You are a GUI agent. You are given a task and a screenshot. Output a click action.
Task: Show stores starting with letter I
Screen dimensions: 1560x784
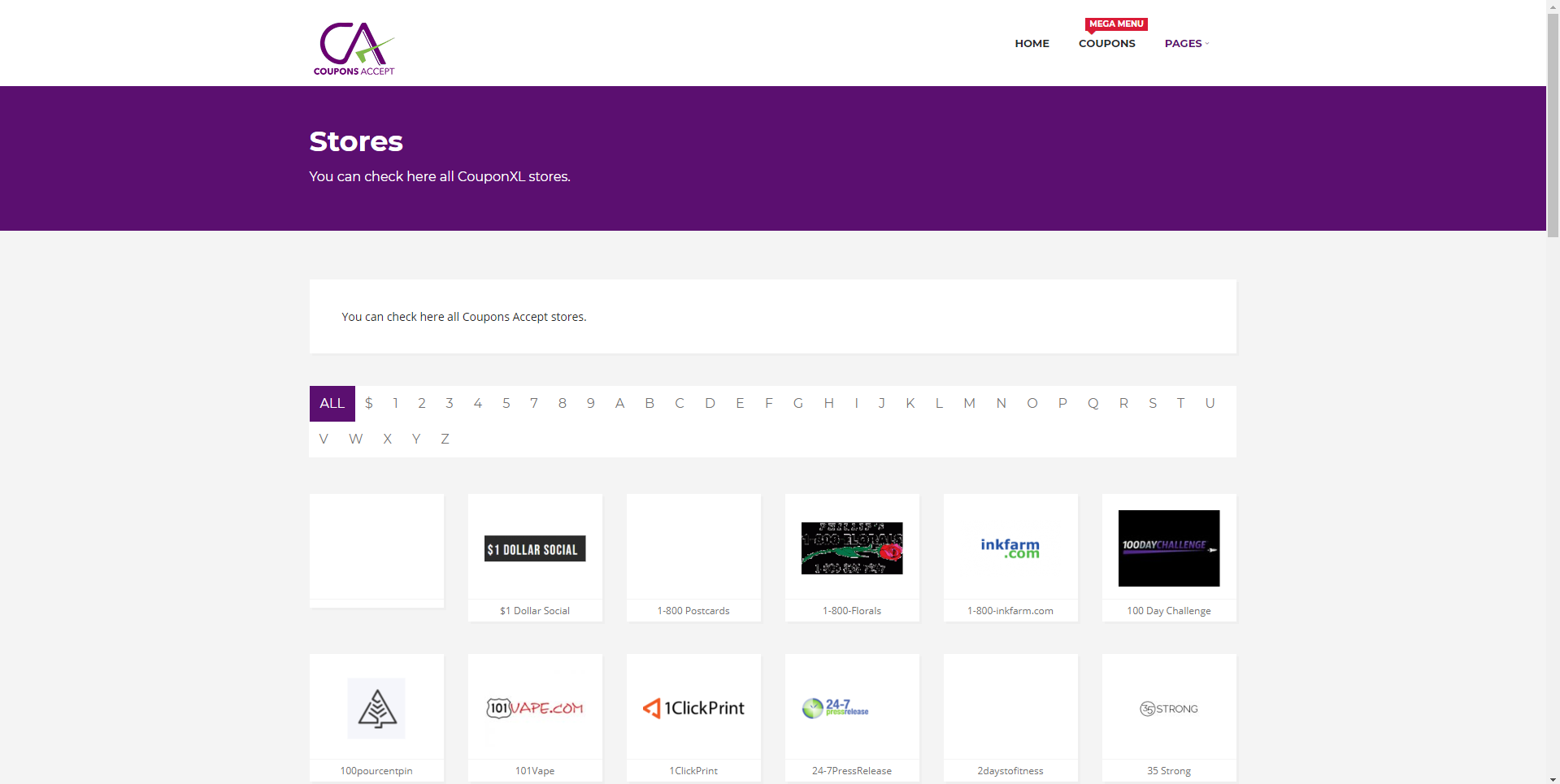(857, 404)
